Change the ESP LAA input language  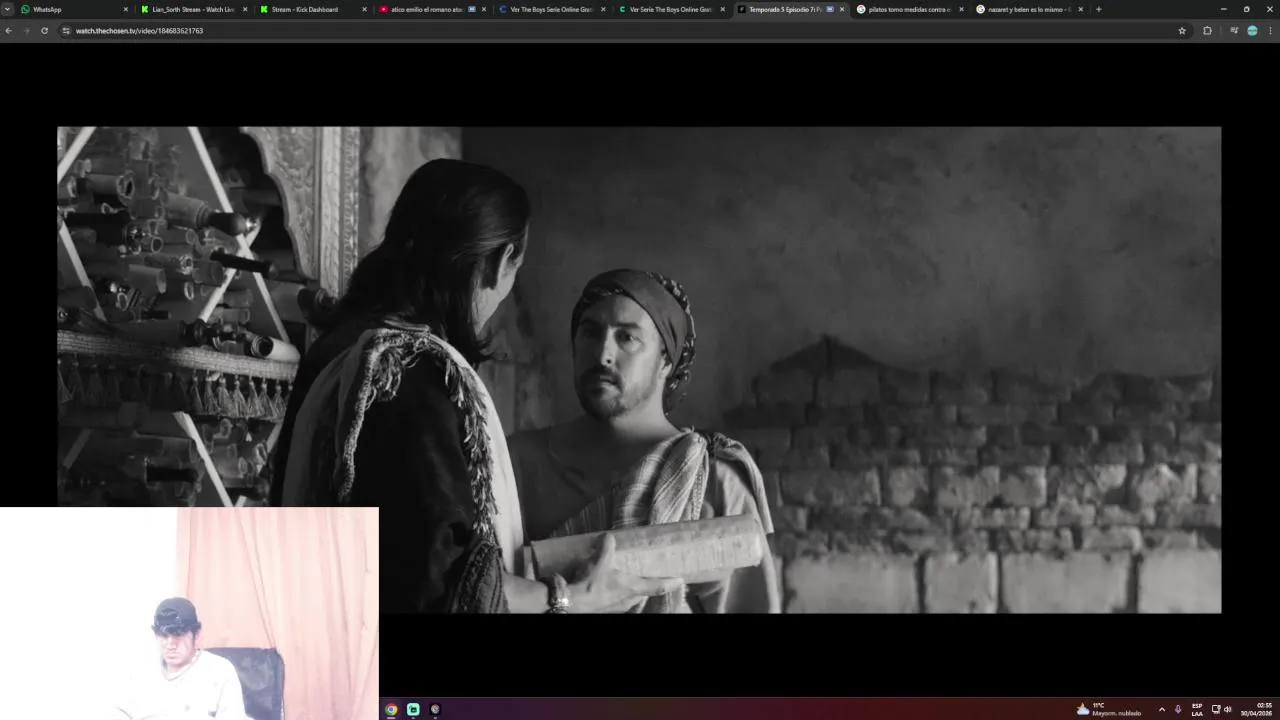click(x=1197, y=709)
